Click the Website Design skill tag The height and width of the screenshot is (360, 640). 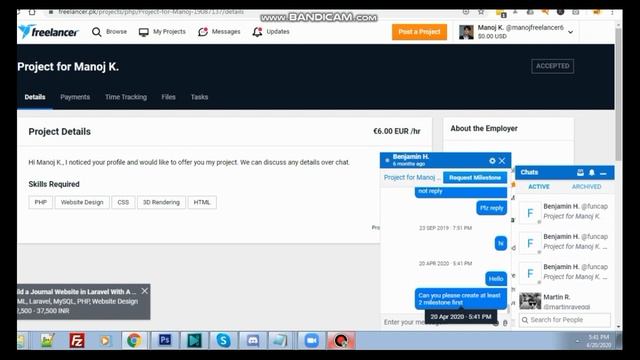tap(82, 202)
